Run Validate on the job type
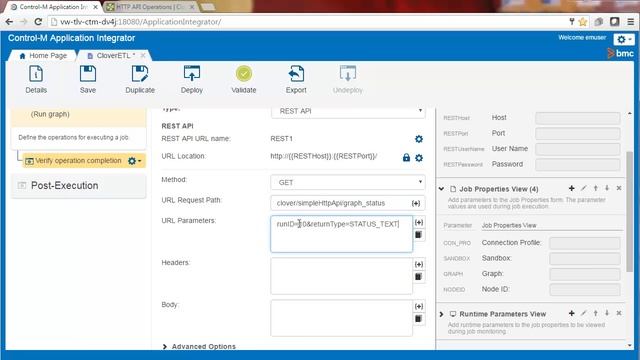 click(x=244, y=80)
